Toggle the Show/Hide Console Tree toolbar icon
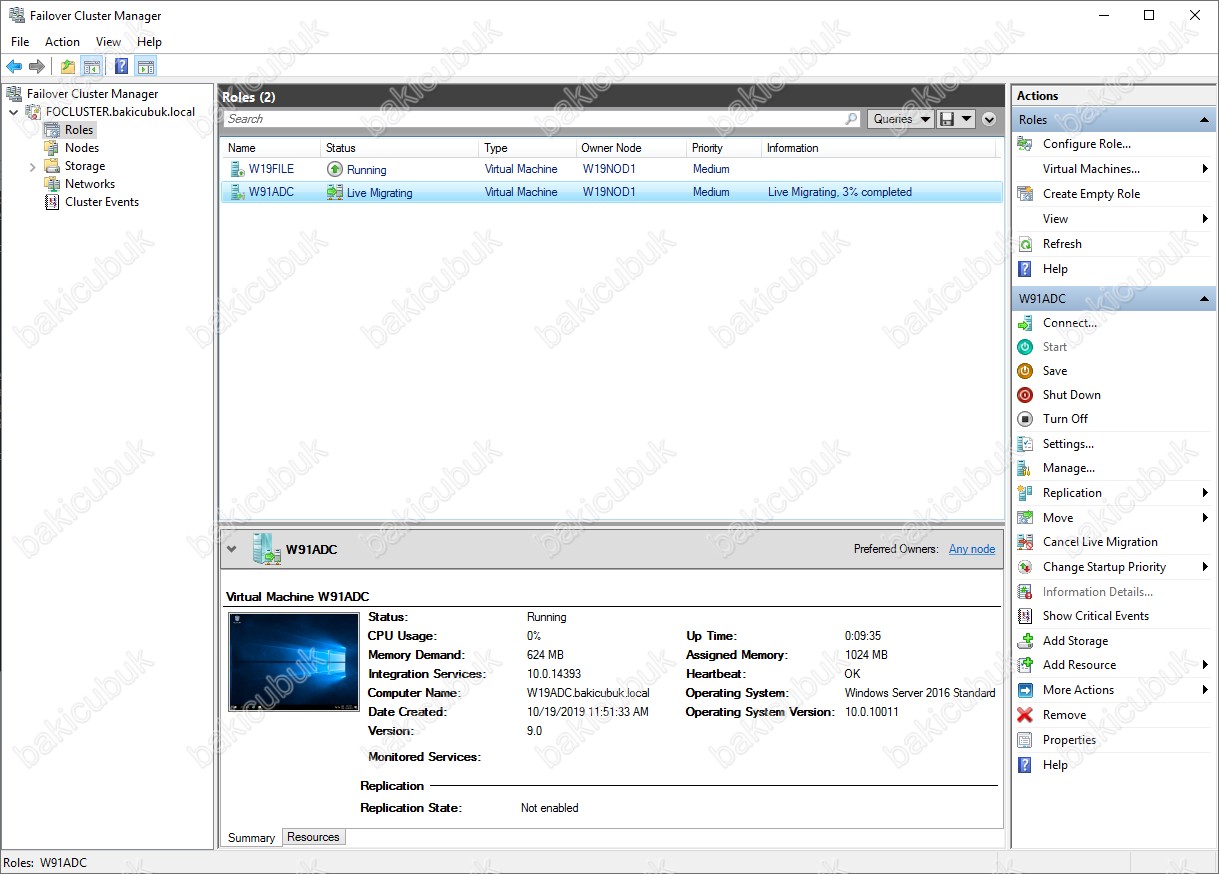Image resolution: width=1219 pixels, height=874 pixels. 92,67
